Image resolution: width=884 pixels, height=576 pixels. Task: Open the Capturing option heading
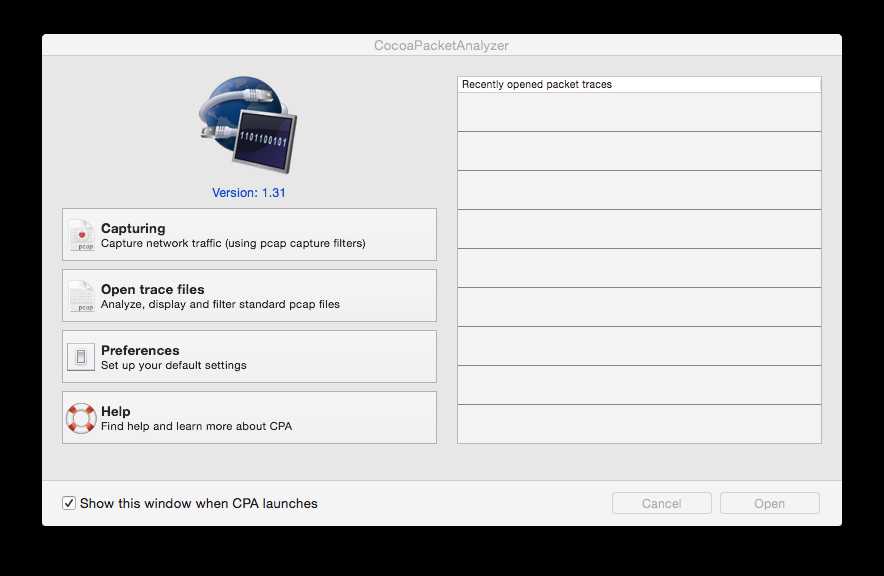click(133, 228)
